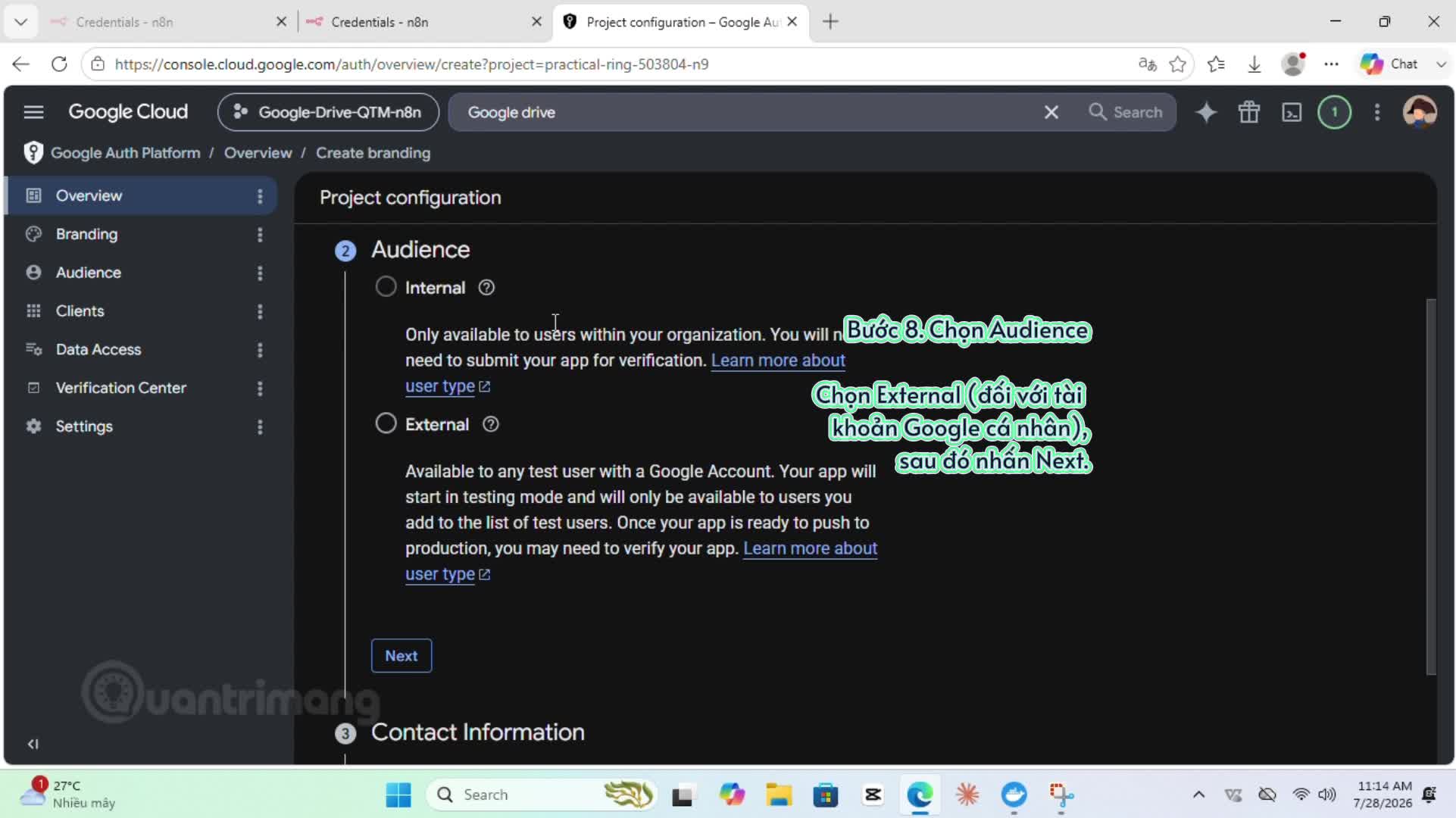Open External Learn more about user type link

[x=810, y=549]
